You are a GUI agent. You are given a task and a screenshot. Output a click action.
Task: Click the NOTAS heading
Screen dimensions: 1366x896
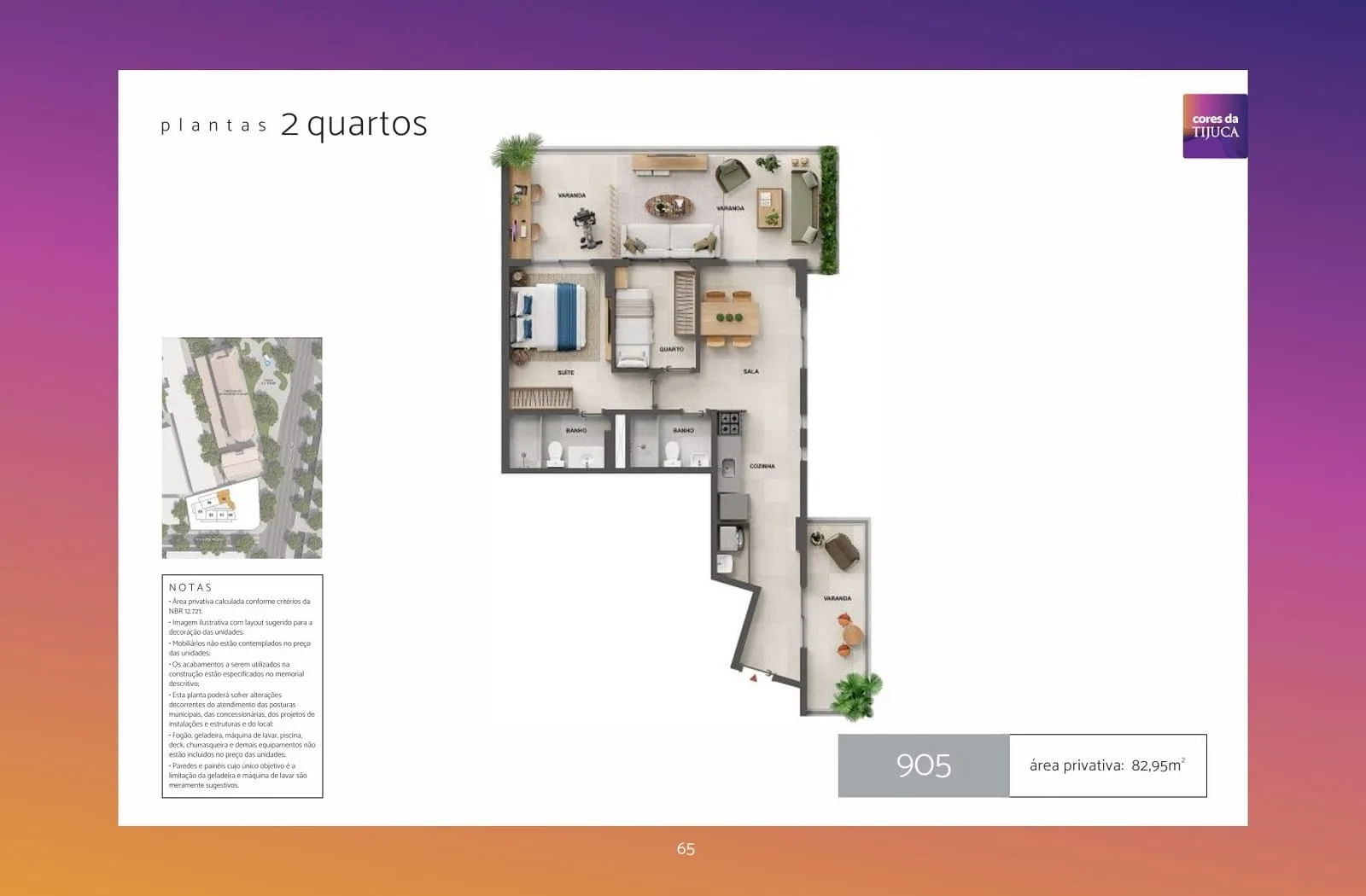(x=190, y=587)
